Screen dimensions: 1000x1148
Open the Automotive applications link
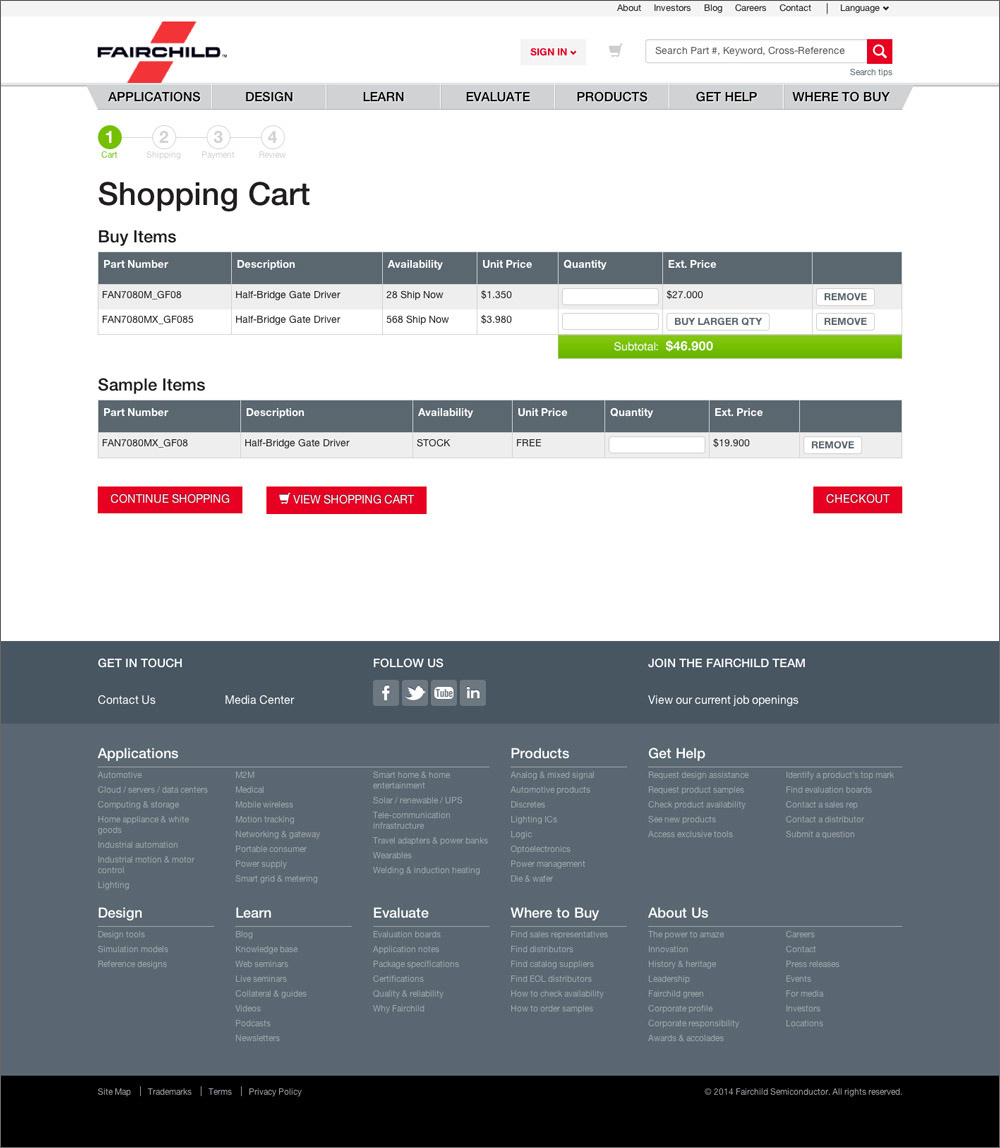click(120, 775)
